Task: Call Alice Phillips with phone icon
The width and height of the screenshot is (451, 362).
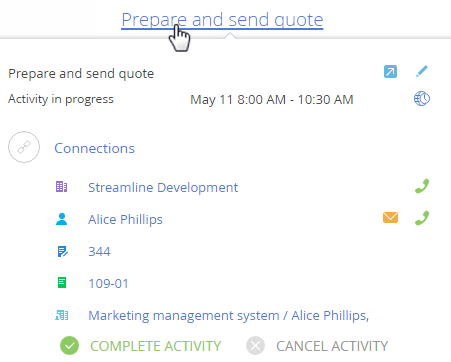Action: click(422, 218)
